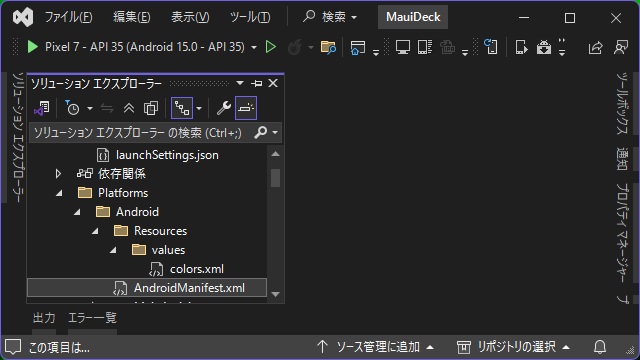Click the device layout toolbar icon
The height and width of the screenshot is (360, 640).
coord(424,47)
